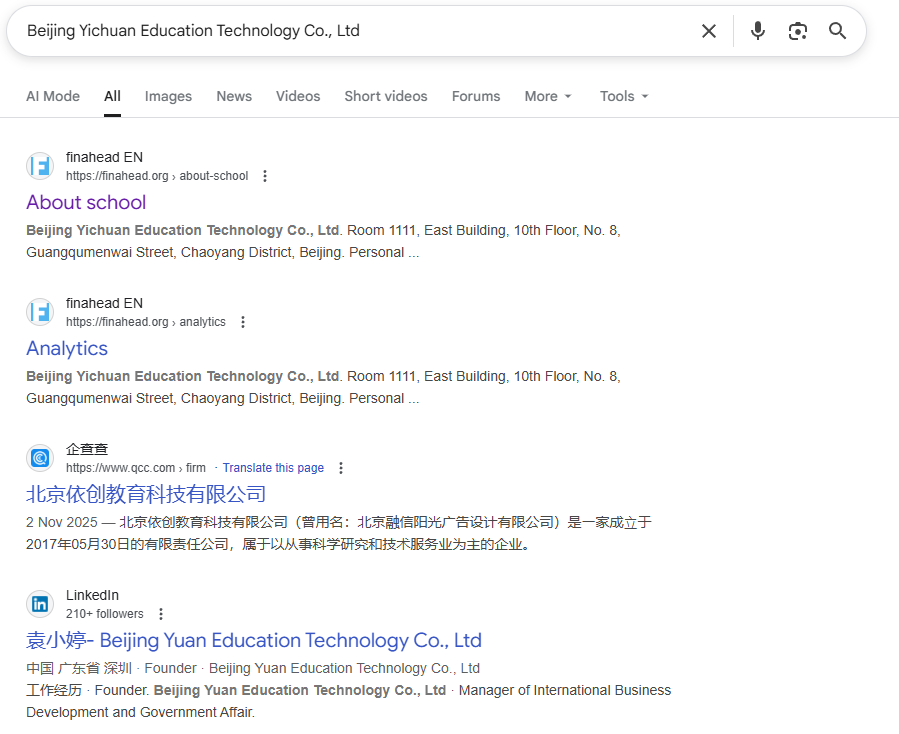Open options menu for LinkedIn result
The width and height of the screenshot is (899, 734).
point(161,614)
